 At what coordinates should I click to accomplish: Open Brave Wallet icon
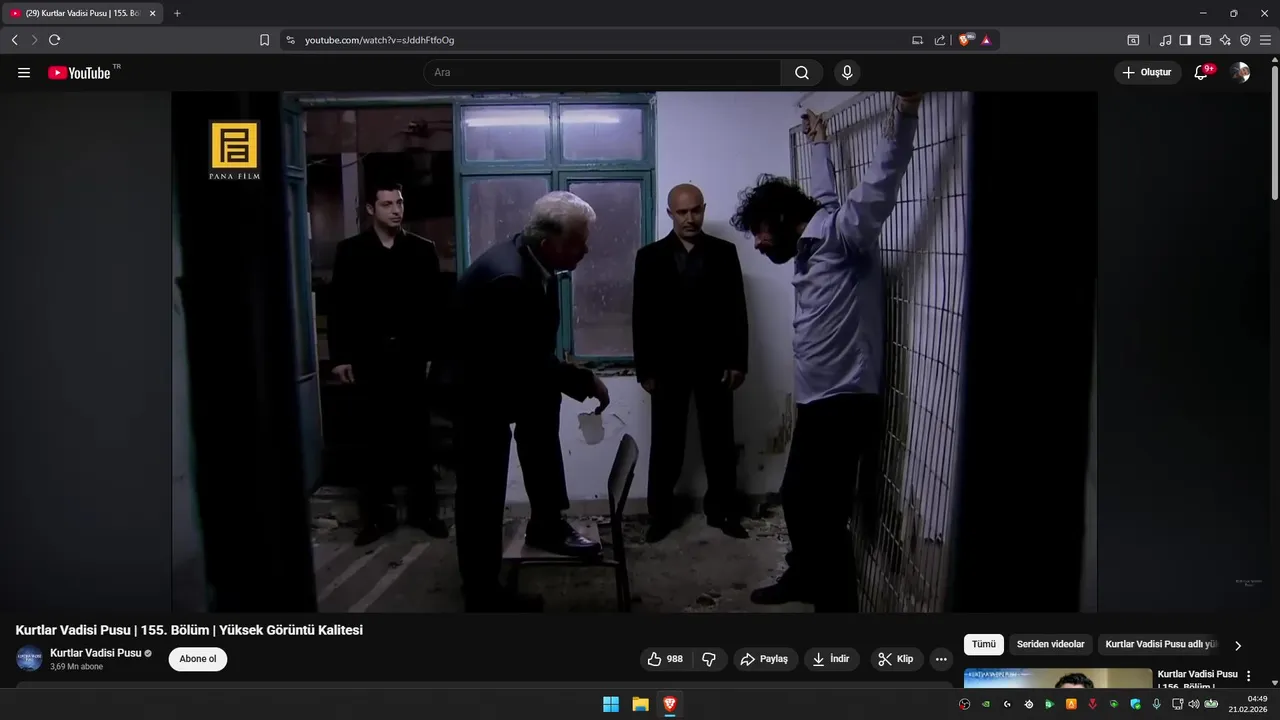(x=1205, y=40)
